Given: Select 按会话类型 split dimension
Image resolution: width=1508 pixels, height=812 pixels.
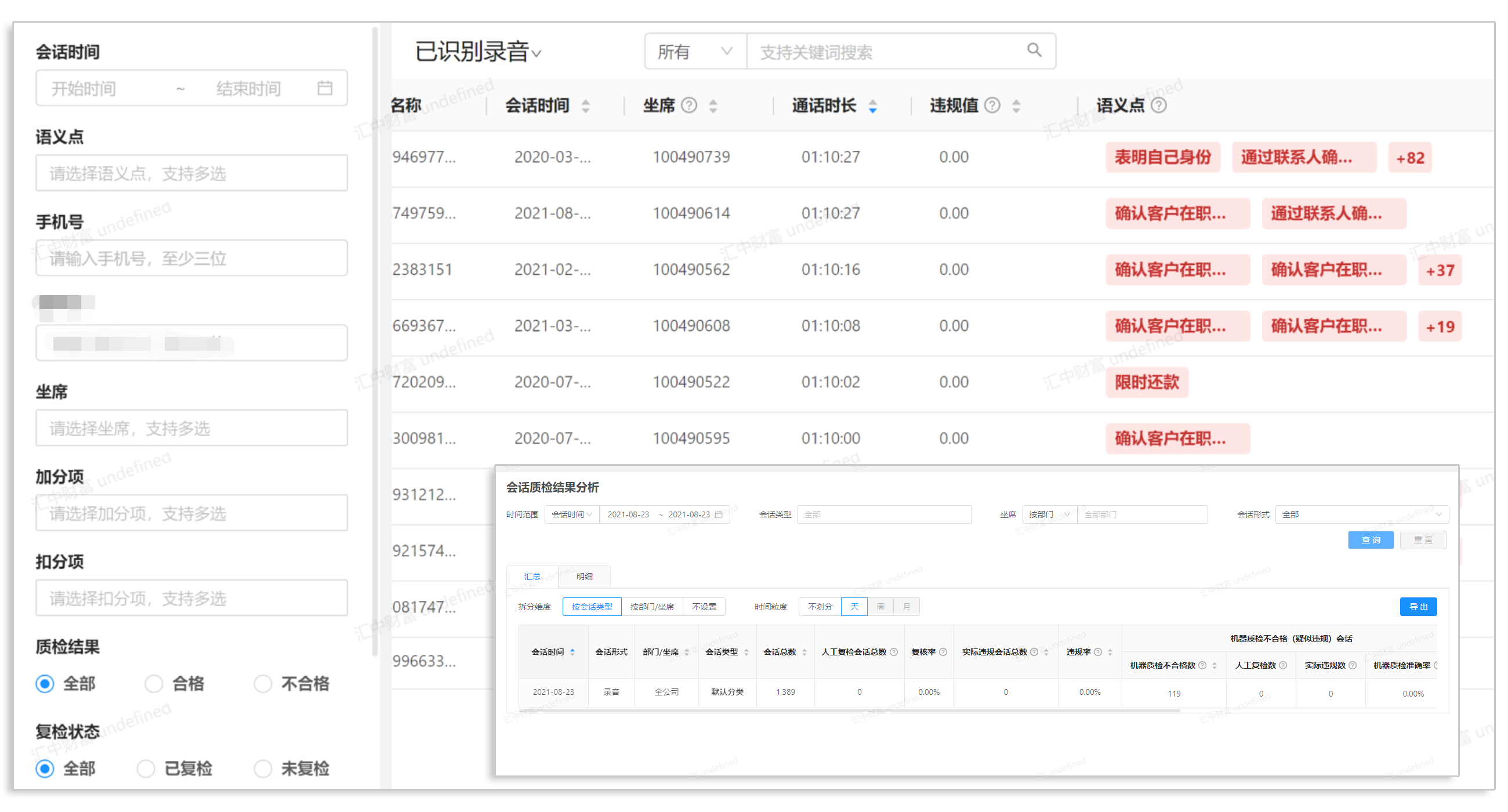Looking at the screenshot, I should (592, 607).
